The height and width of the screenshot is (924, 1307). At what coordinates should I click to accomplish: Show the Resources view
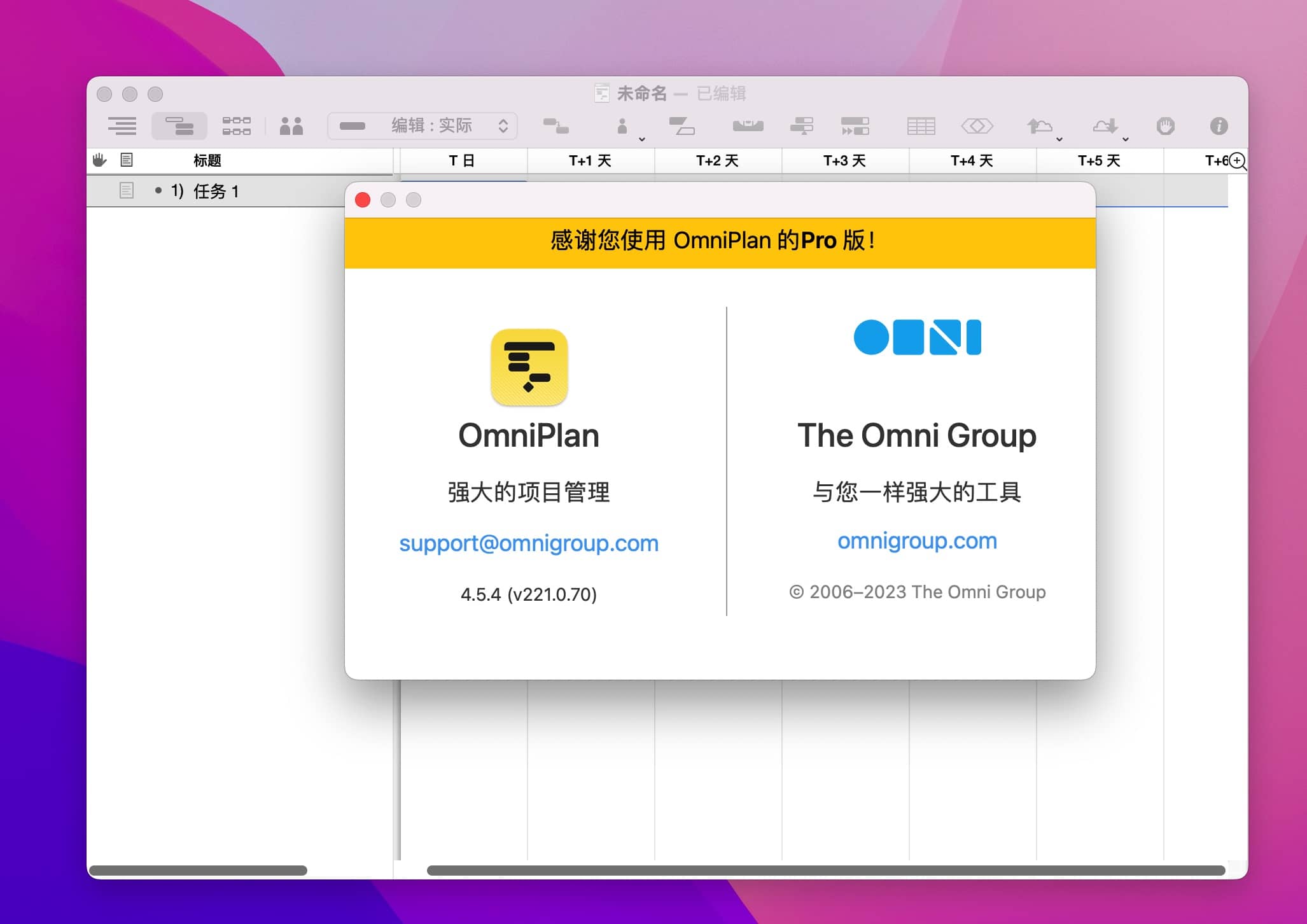291,126
